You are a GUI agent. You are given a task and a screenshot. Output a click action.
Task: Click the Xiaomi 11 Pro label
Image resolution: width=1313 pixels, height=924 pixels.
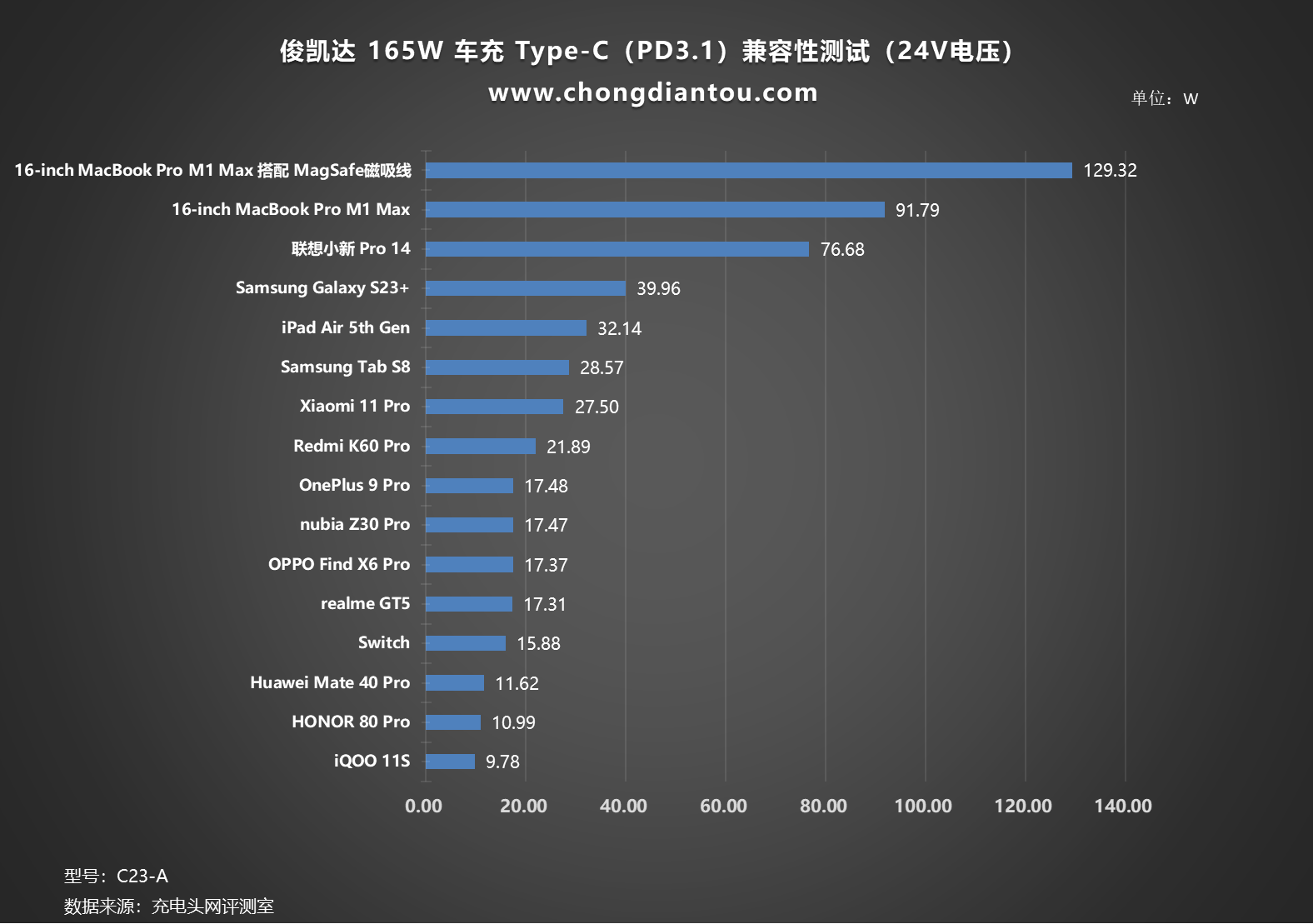(x=355, y=407)
